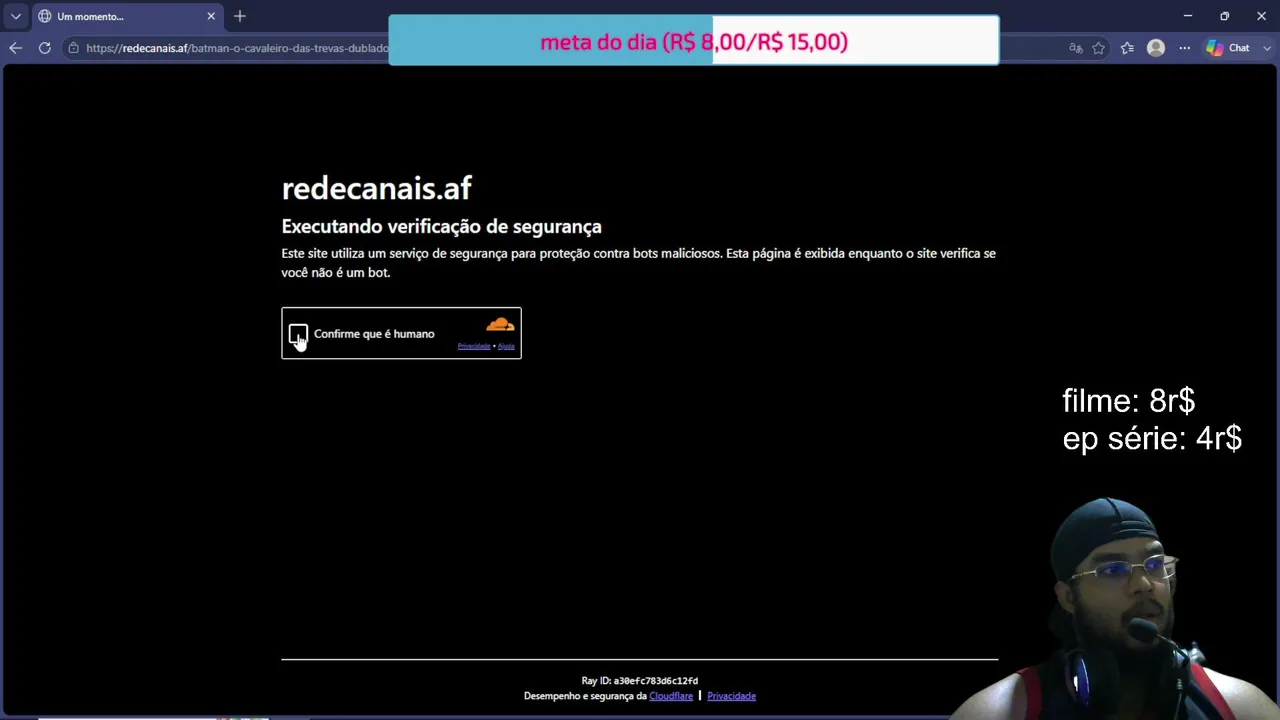1280x720 pixels.
Task: Go back using the browser back arrow
Action: click(x=15, y=48)
